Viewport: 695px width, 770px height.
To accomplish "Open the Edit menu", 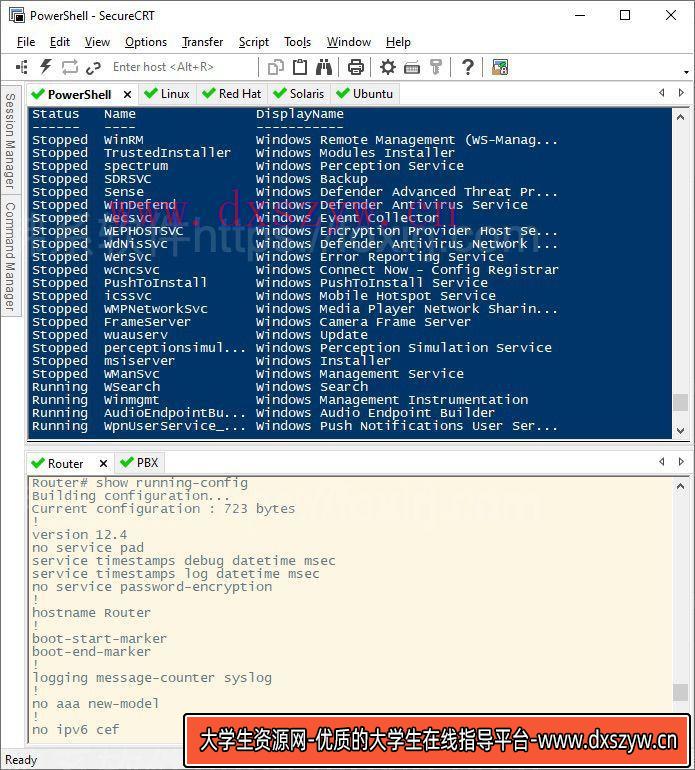I will (59, 42).
